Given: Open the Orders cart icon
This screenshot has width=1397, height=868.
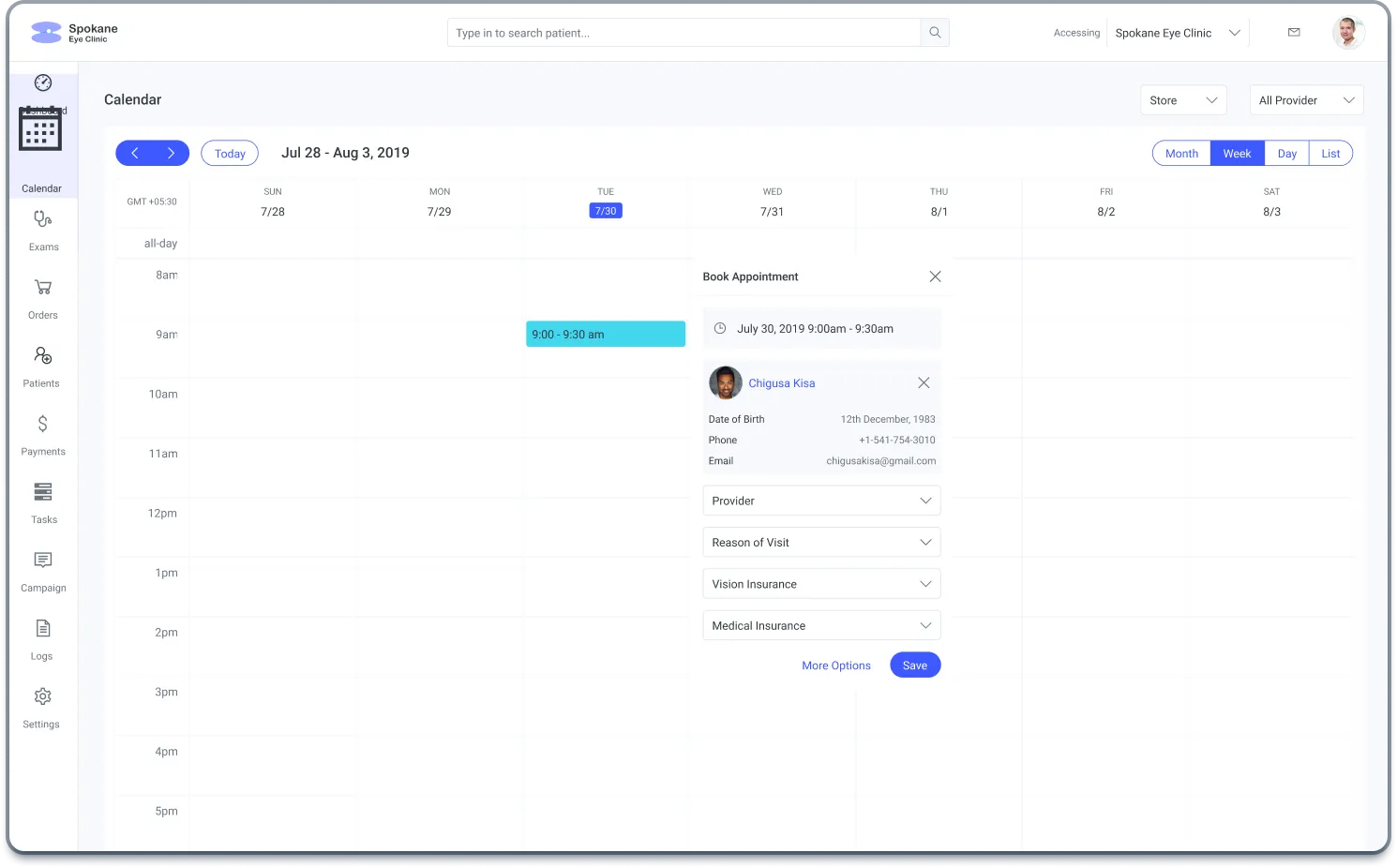Looking at the screenshot, I should [43, 288].
